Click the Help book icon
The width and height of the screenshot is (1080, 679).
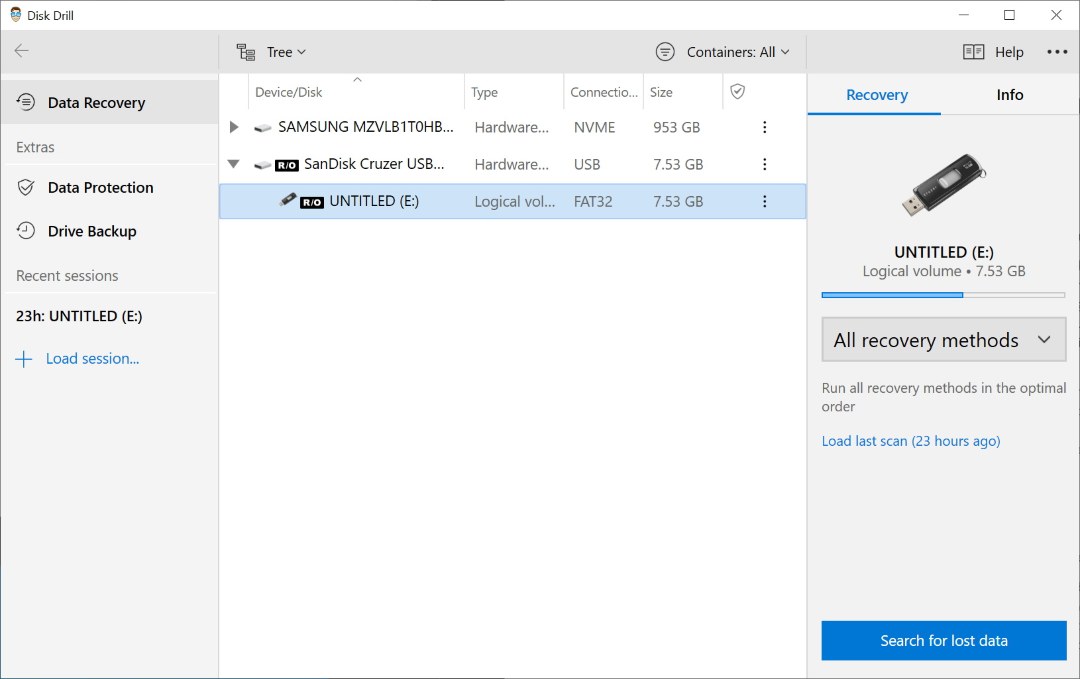tap(973, 52)
